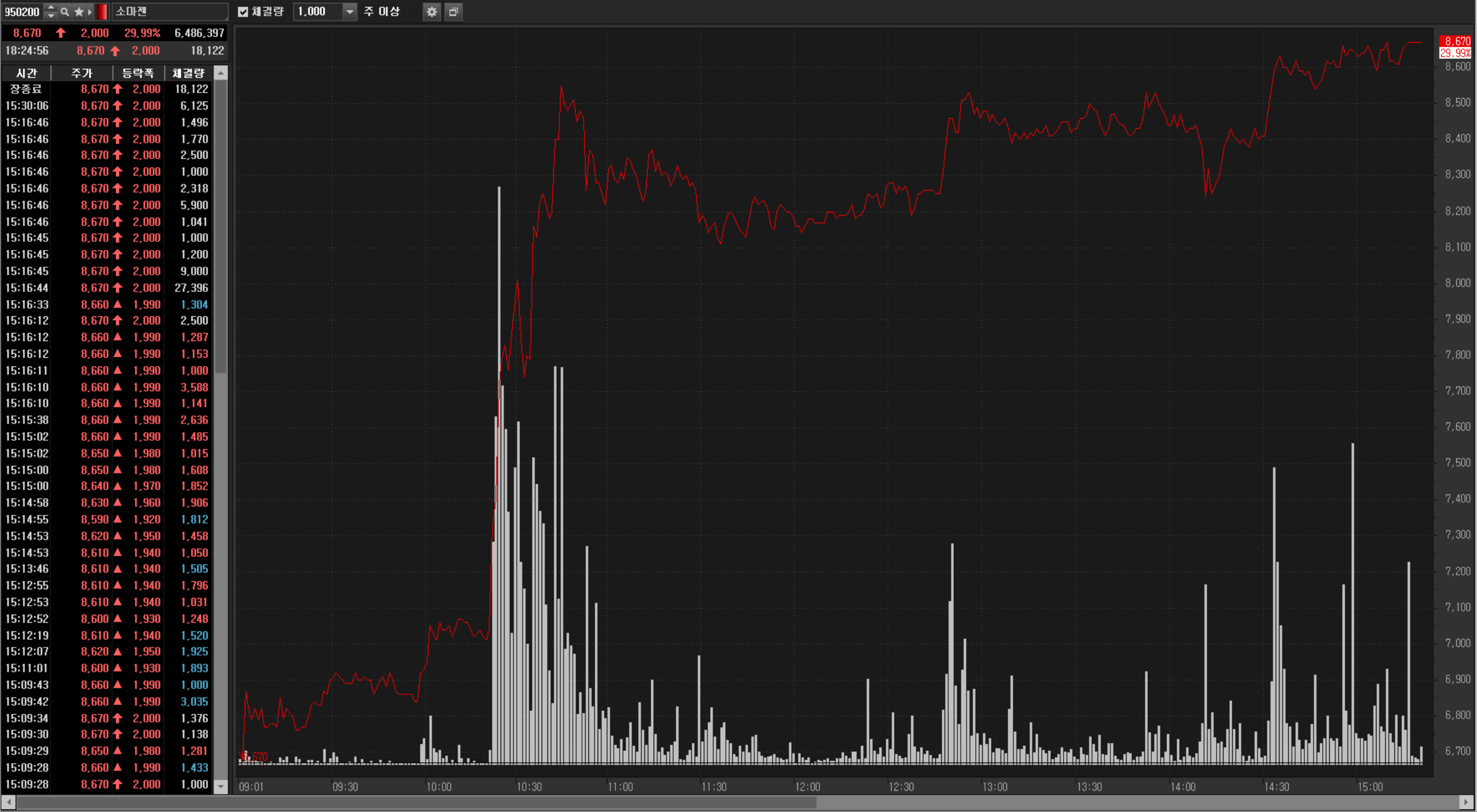Click the 950200 stock code input field
This screenshot has height=812, width=1477.
(x=22, y=12)
